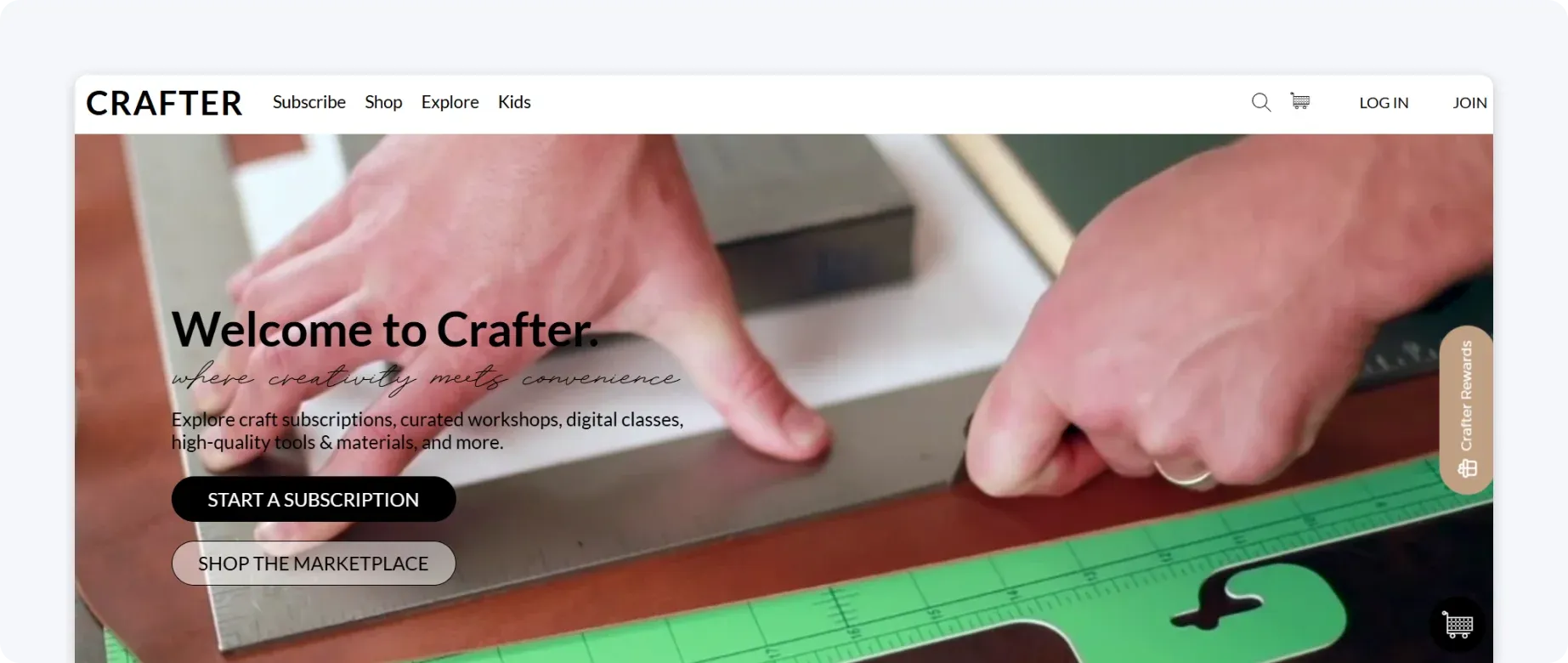Click the floating cart button at bottom right
The height and width of the screenshot is (663, 1568).
[1458, 625]
